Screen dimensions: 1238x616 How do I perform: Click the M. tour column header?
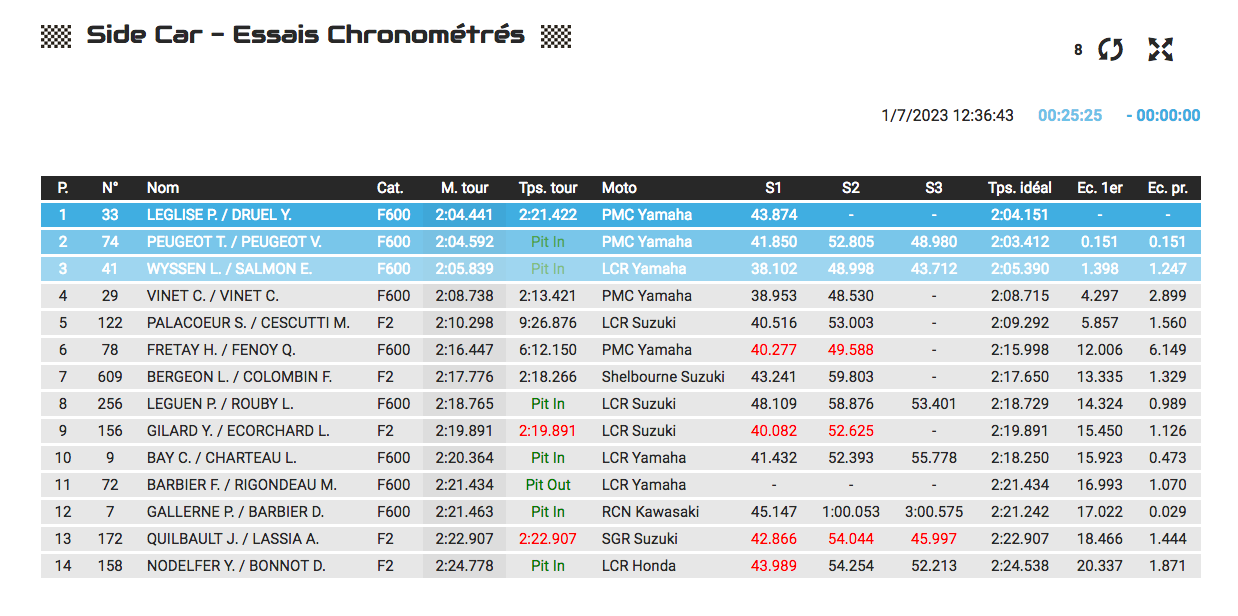click(465, 188)
